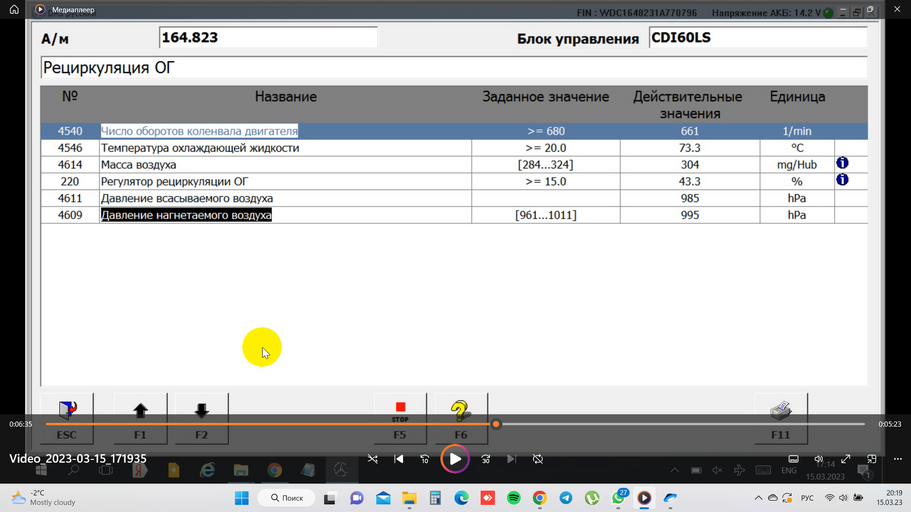The width and height of the screenshot is (911, 512).
Task: Click the Заданное значение column header
Action: click(546, 96)
